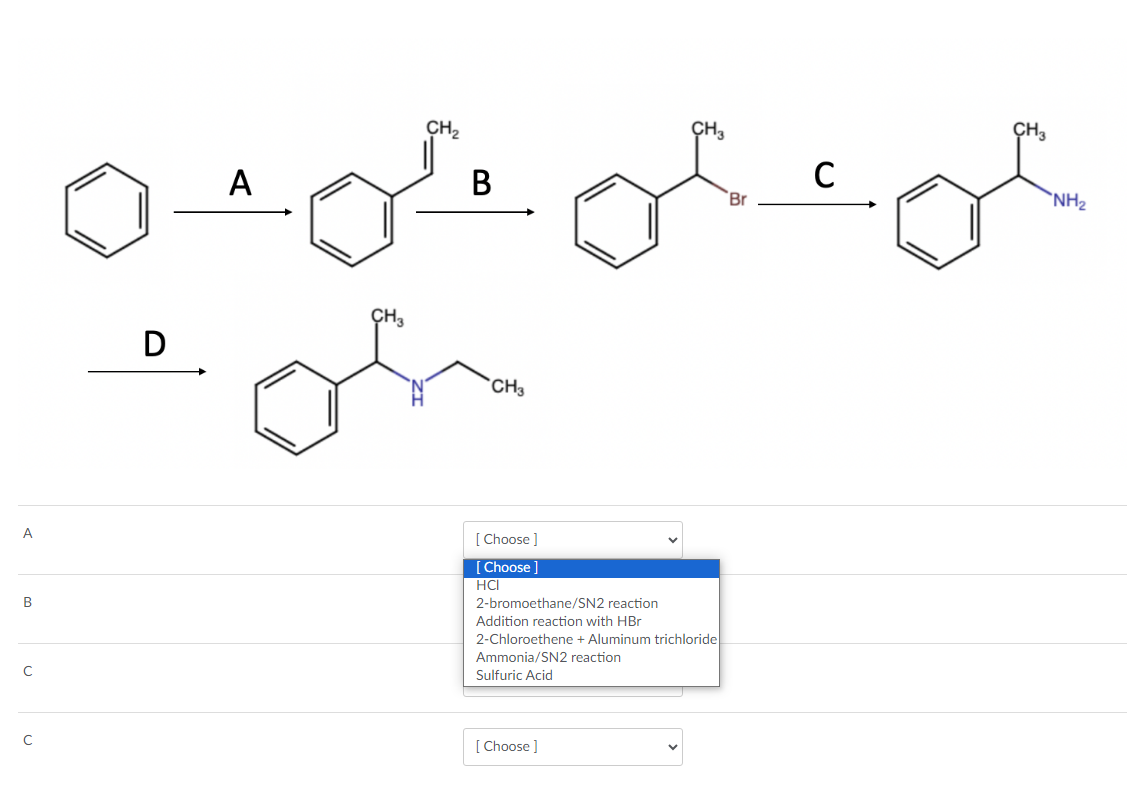Click the row label A on the left
The height and width of the screenshot is (796, 1138).
27,533
